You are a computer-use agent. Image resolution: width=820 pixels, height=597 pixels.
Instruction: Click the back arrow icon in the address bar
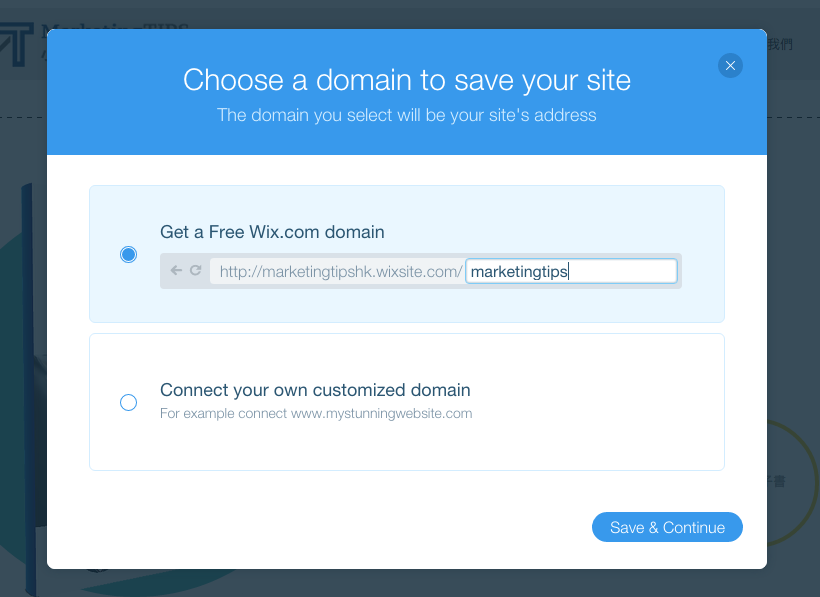176,270
